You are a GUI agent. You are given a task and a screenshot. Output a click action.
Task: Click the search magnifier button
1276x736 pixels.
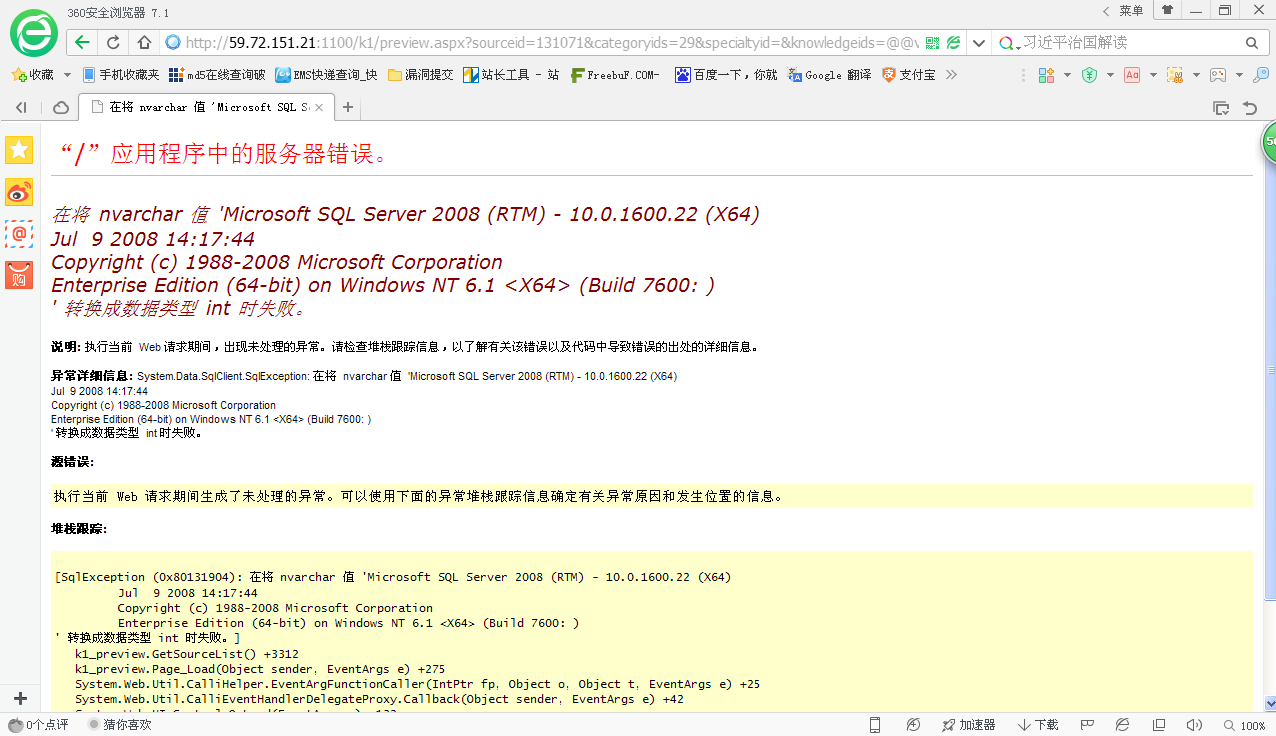[1251, 43]
